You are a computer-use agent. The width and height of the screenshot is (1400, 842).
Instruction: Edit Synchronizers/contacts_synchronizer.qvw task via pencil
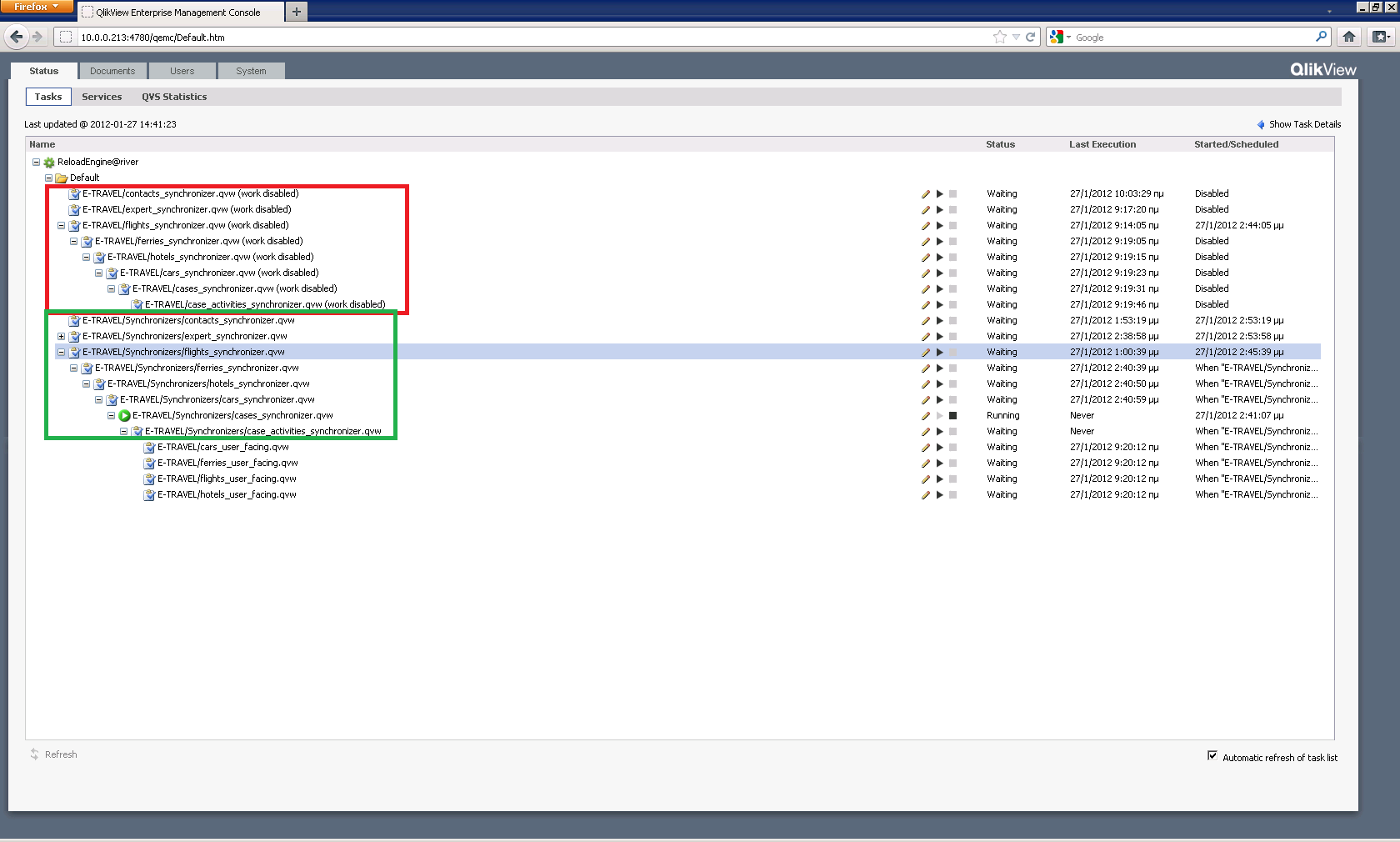click(x=925, y=321)
